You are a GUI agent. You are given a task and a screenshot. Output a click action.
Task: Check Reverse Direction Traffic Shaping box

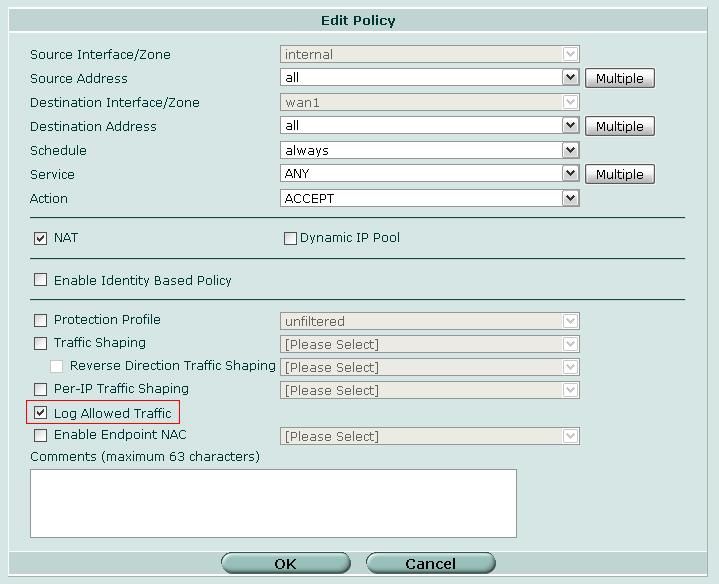[57, 367]
